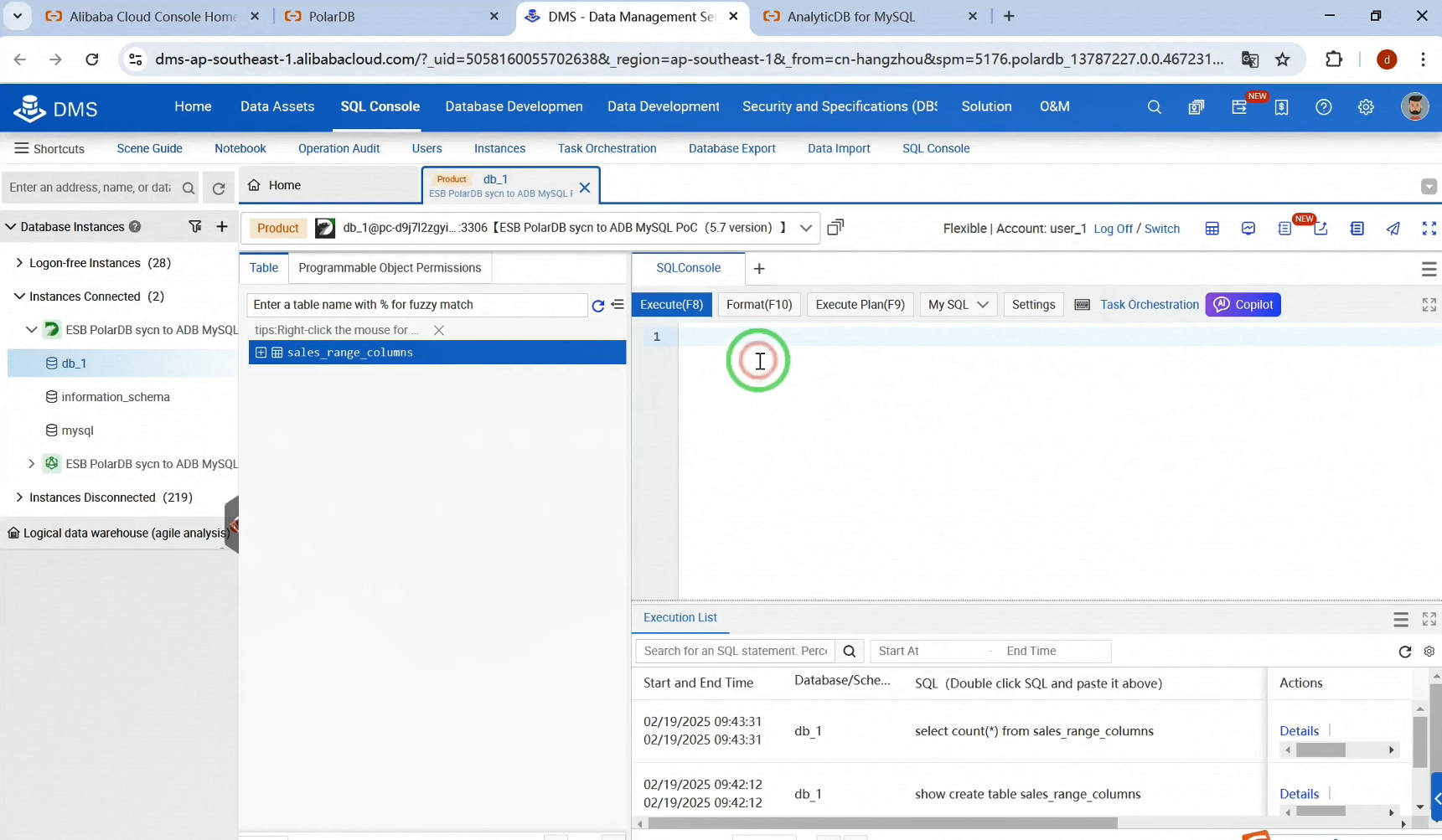Screen dimensions: 1442x840
Task: Expand the sales_range_columns table node
Action: [x=261, y=353]
